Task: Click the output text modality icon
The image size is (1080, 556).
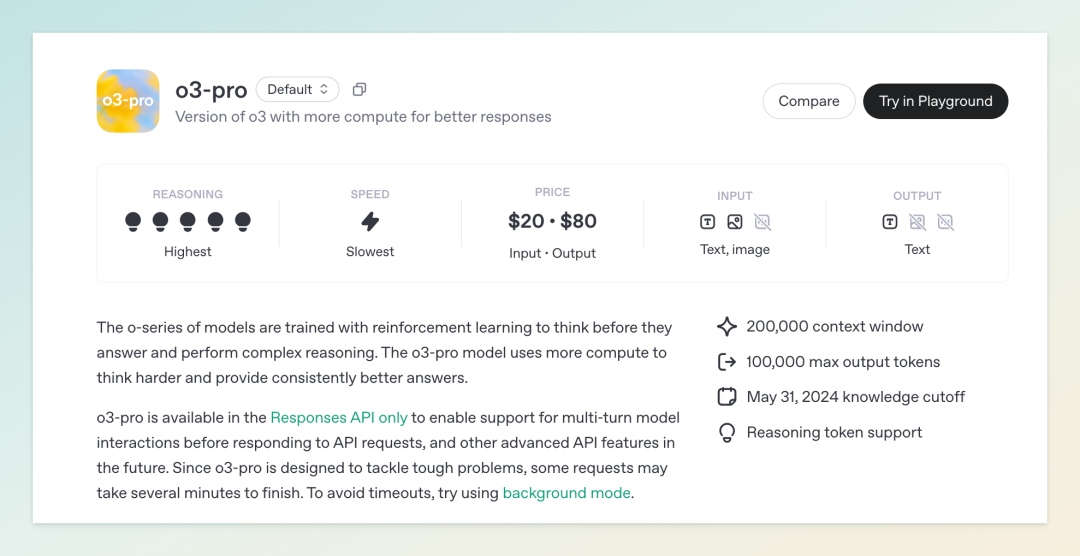Action: tap(890, 222)
